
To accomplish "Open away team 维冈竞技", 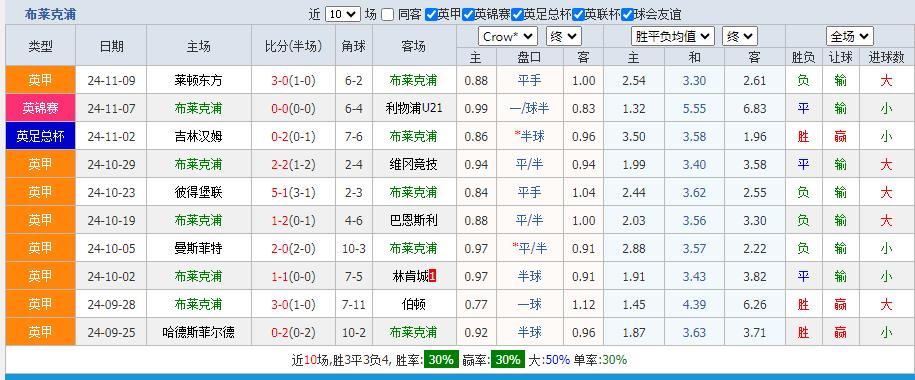I will click(x=414, y=164).
